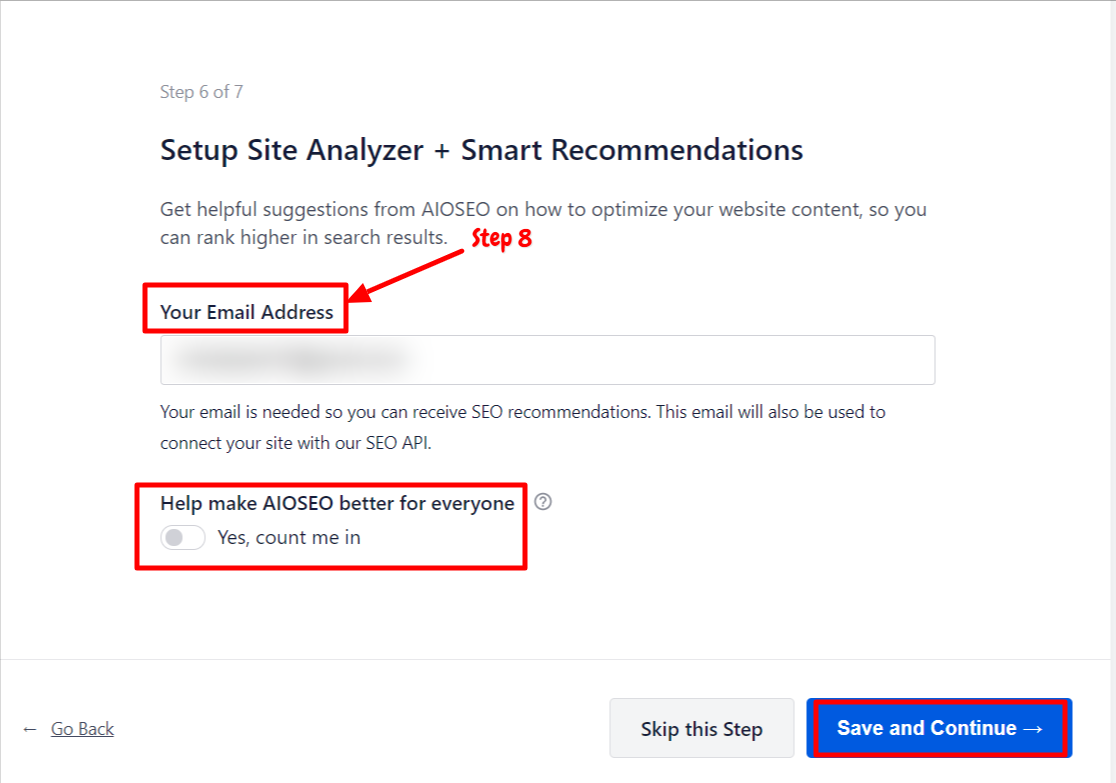Click 'Help make AIOSEO better for everyone' label
This screenshot has width=1116, height=783.
337,503
